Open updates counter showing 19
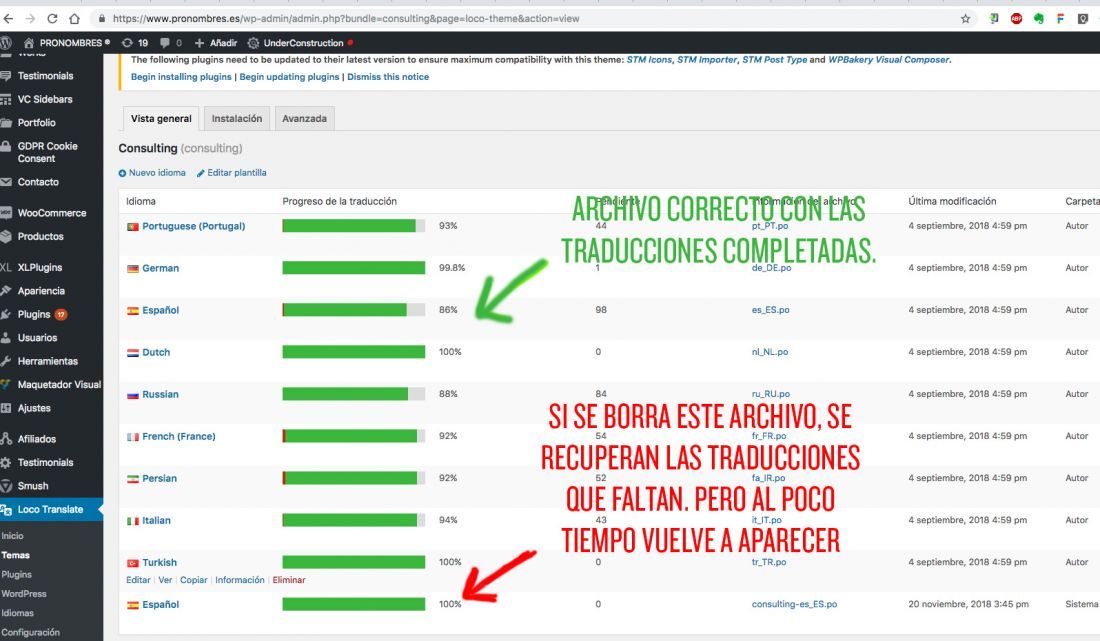 click(x=135, y=43)
